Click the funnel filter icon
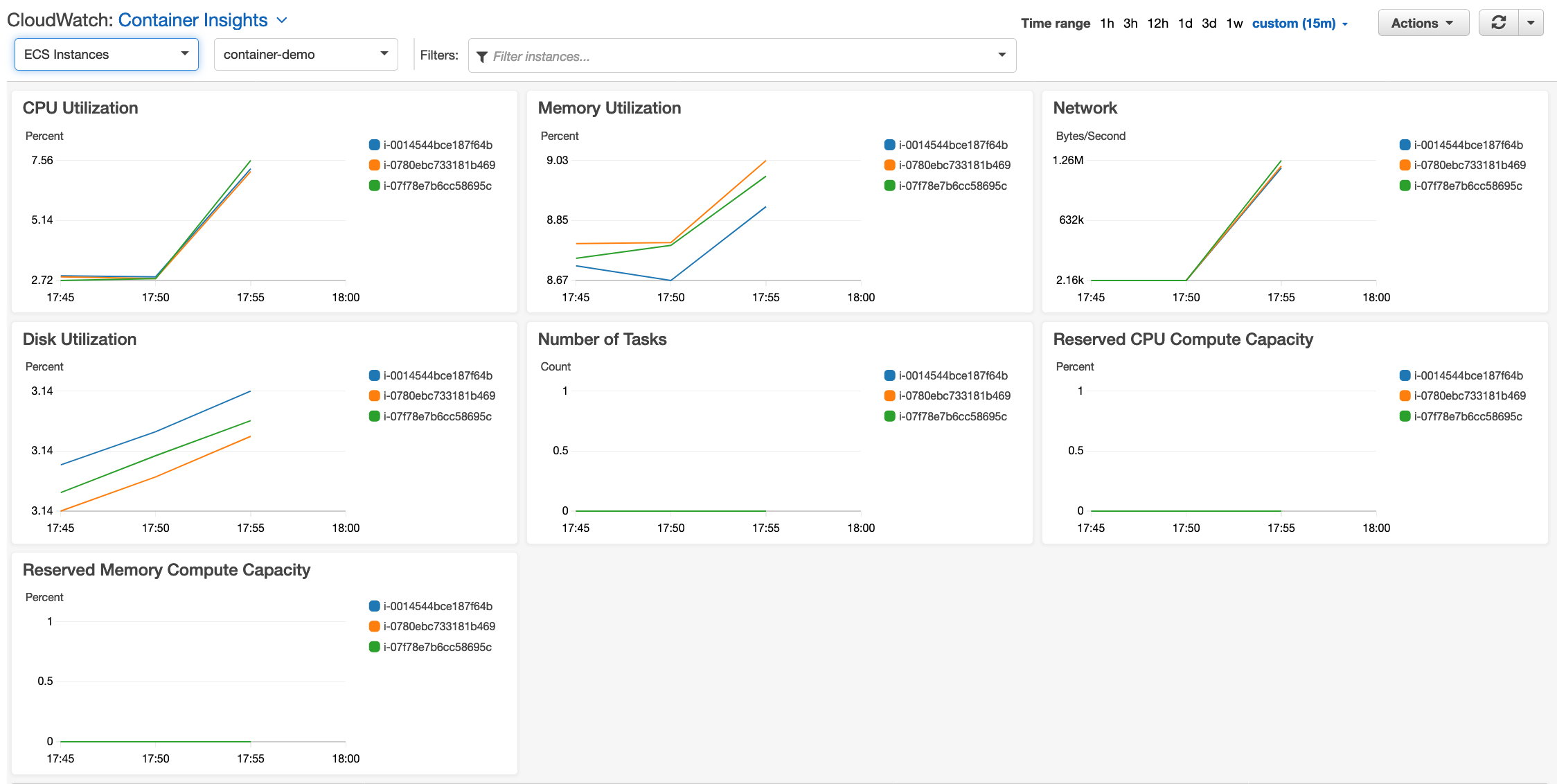This screenshot has width=1557, height=784. 482,57
